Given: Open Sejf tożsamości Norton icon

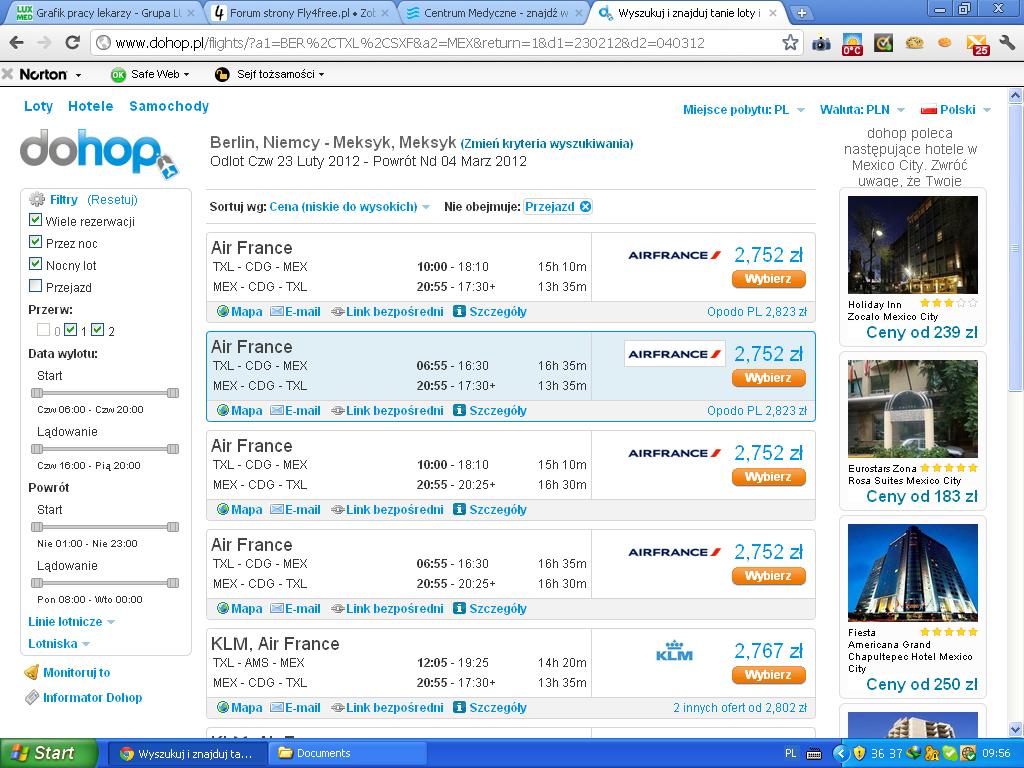Looking at the screenshot, I should pos(222,74).
